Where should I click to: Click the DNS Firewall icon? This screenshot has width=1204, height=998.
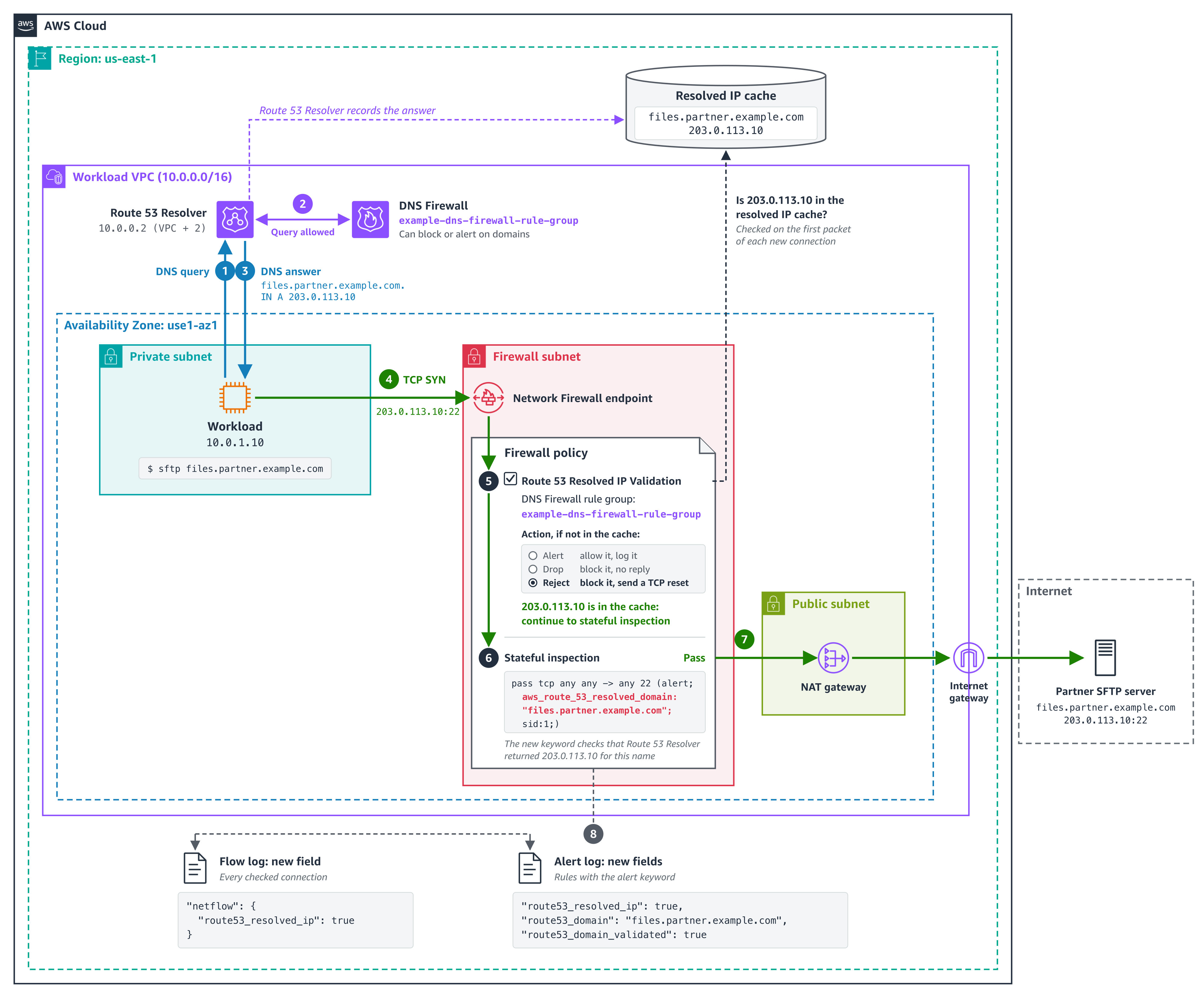(370, 219)
